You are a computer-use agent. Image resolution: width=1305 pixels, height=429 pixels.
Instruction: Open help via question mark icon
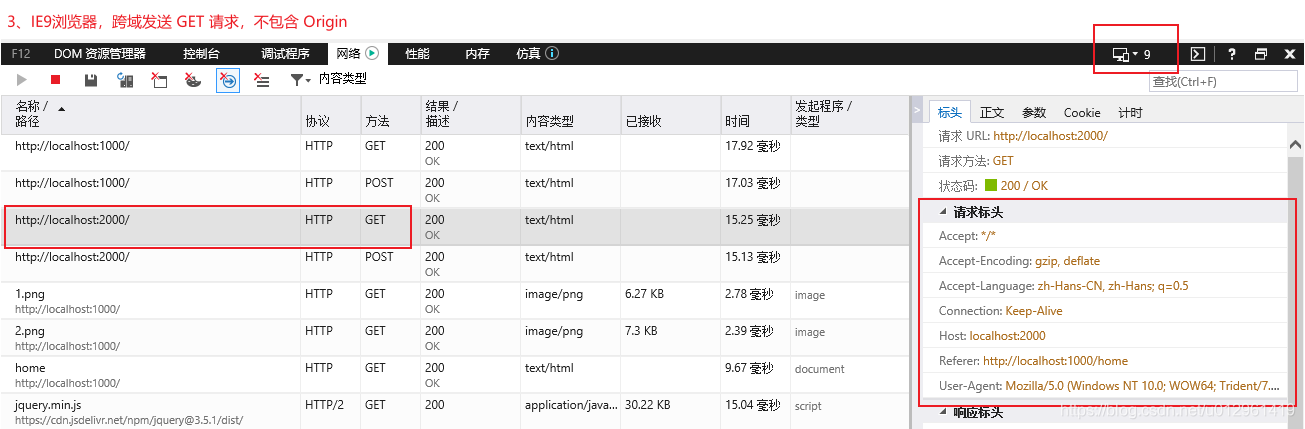click(x=1232, y=54)
